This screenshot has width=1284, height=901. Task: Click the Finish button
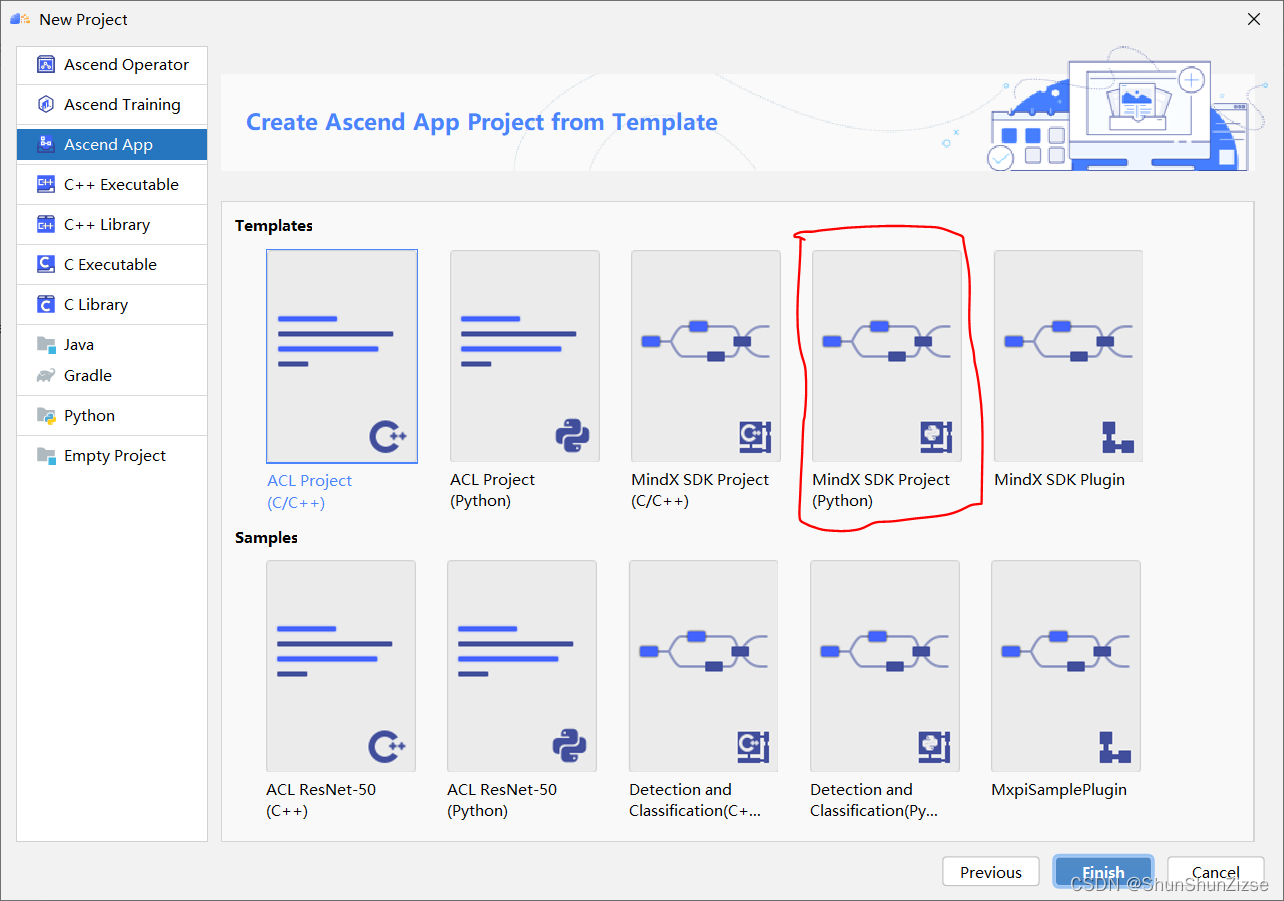[1103, 872]
